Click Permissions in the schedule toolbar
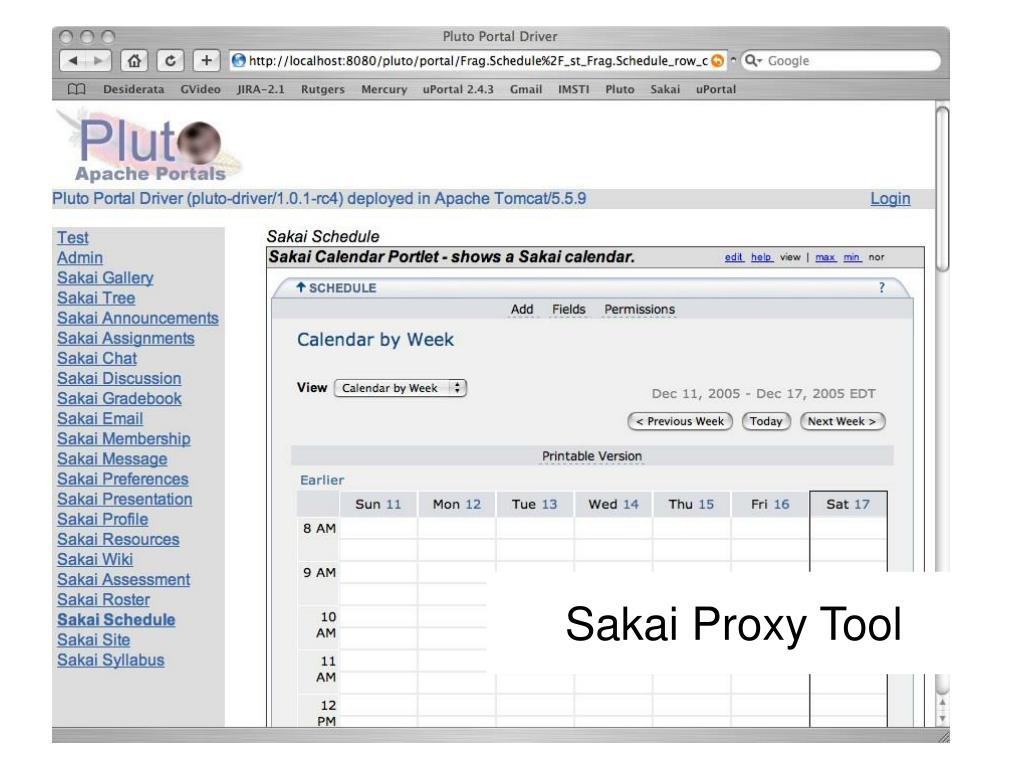Image resolution: width=1024 pixels, height=768 pixels. (x=639, y=310)
